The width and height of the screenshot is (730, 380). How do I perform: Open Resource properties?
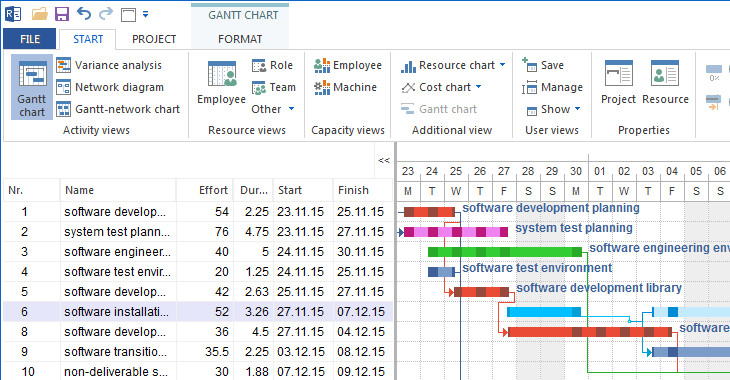pos(665,83)
